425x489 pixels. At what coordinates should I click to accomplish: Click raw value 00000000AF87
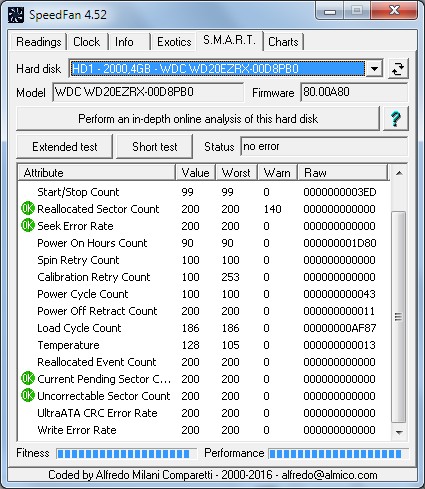point(340,328)
